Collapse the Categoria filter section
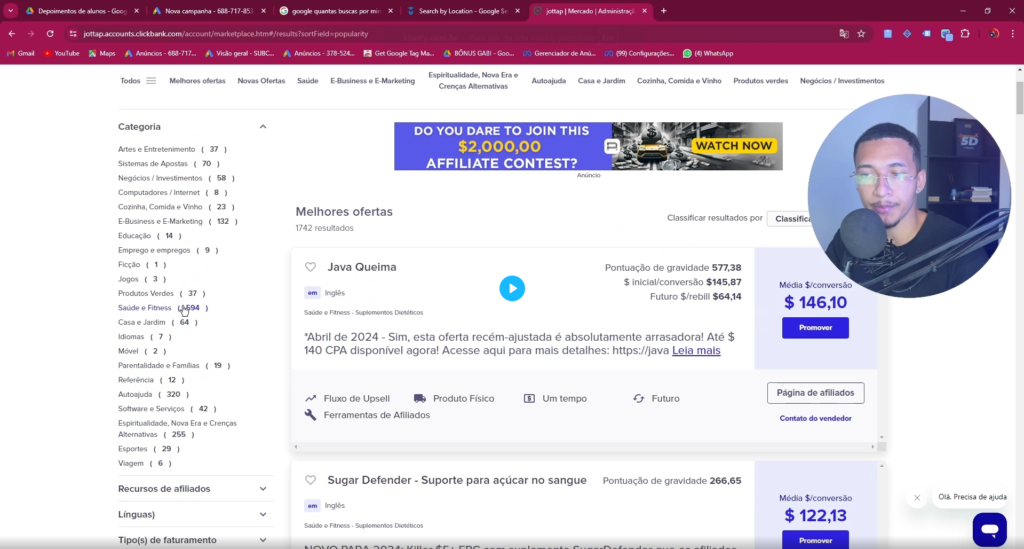The width and height of the screenshot is (1024, 549). coord(263,127)
